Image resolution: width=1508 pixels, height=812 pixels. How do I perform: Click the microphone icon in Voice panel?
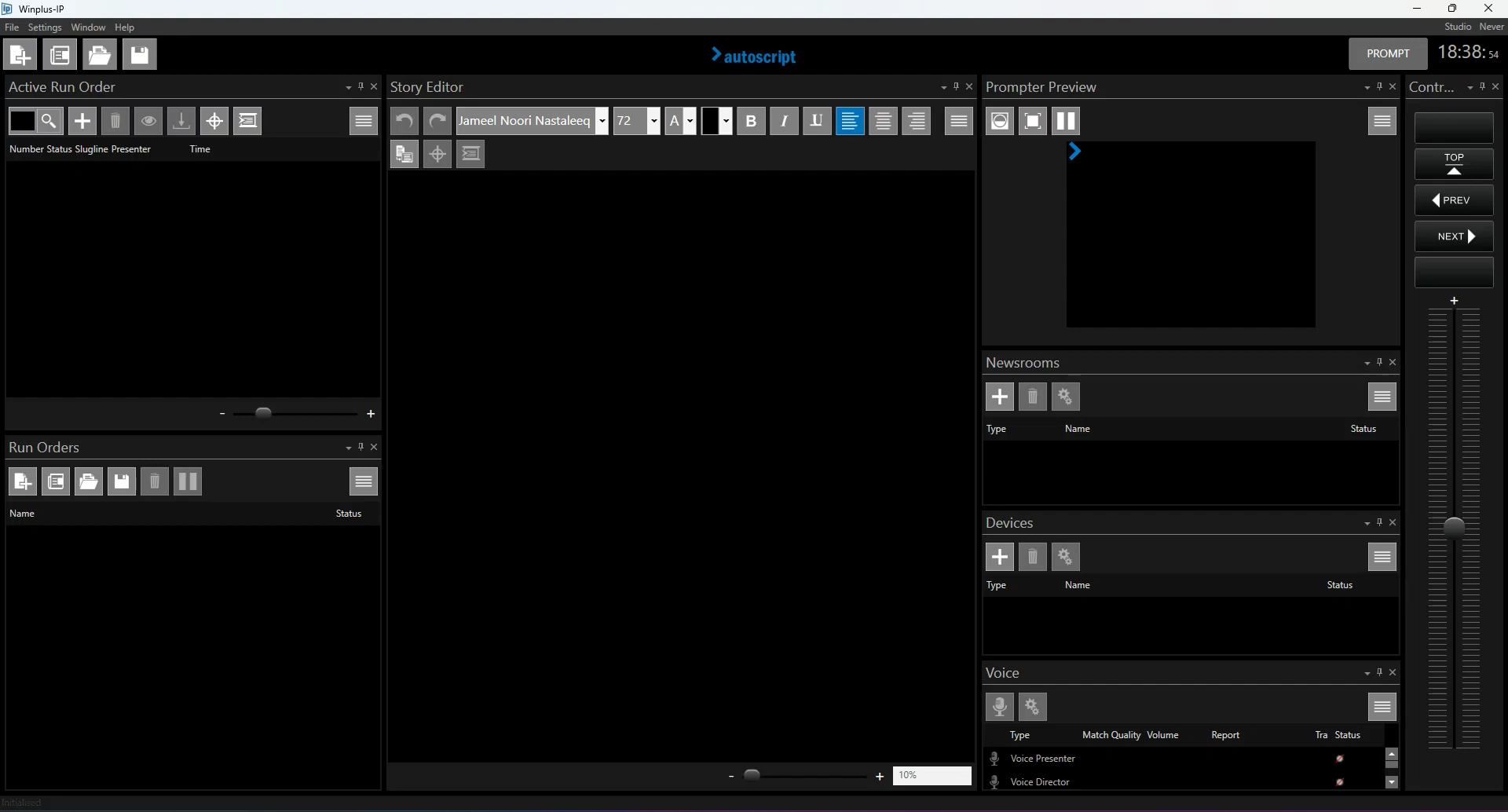tap(999, 707)
